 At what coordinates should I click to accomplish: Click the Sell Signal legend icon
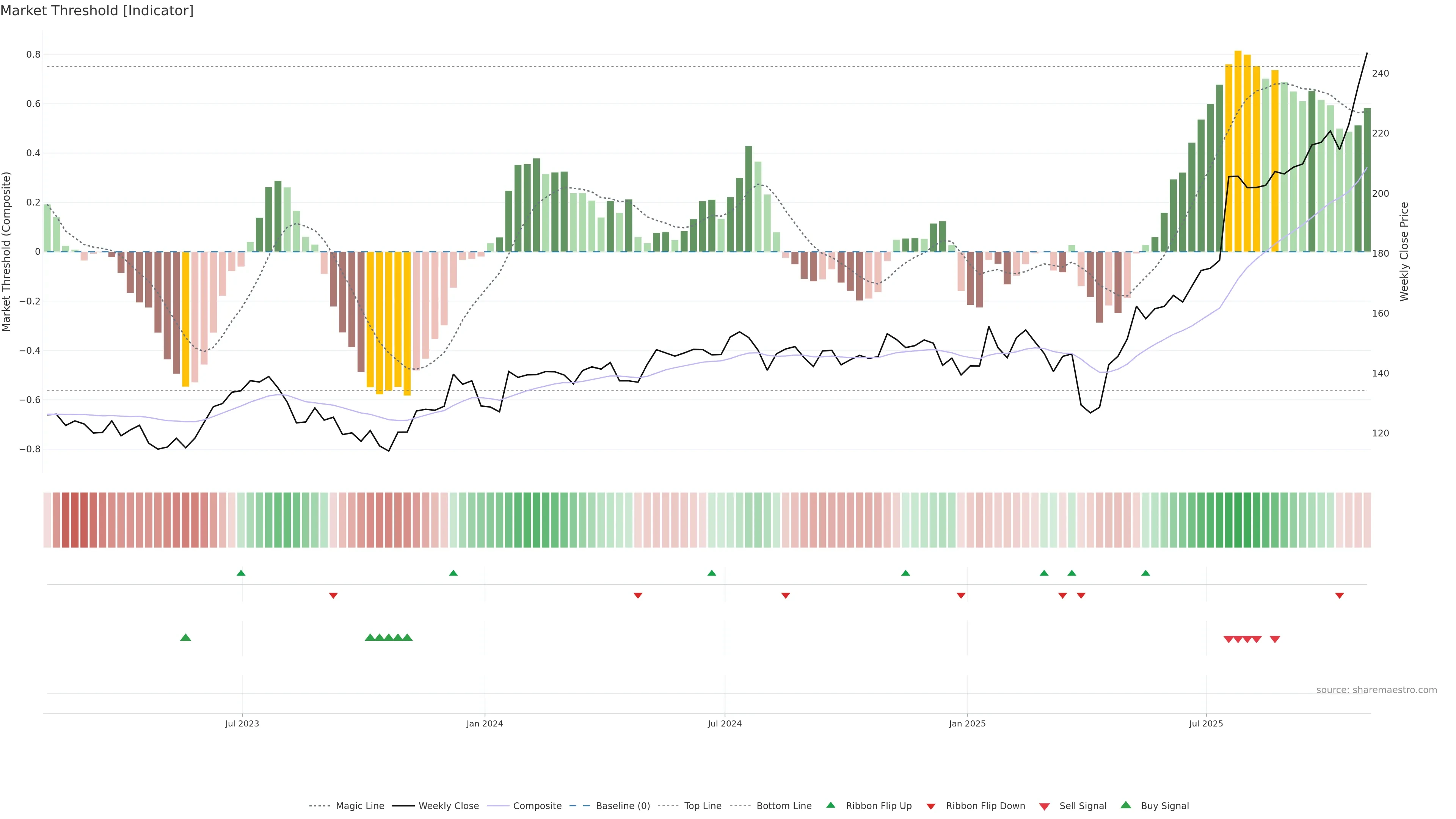[1044, 806]
